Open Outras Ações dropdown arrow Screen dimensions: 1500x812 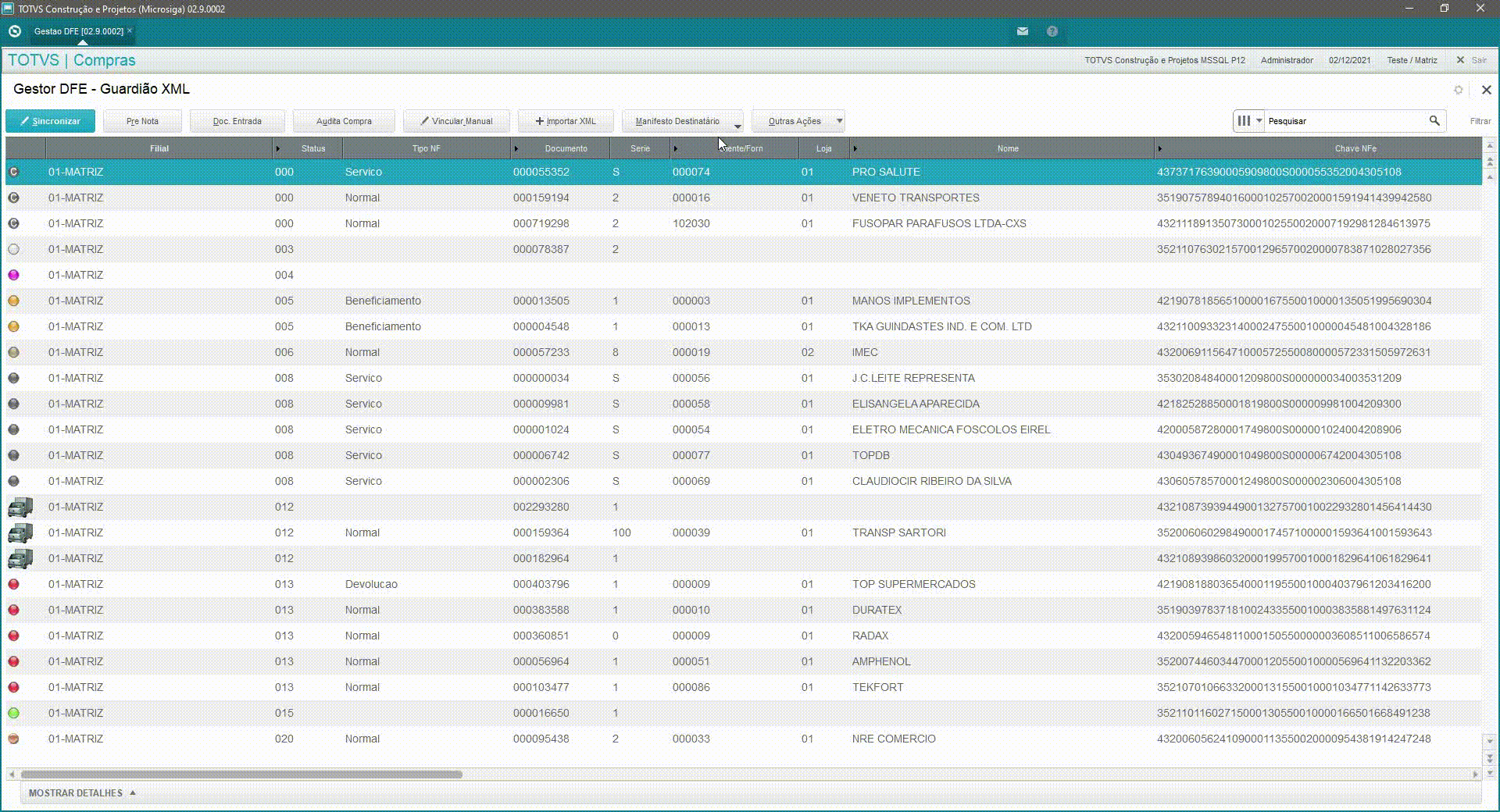click(x=839, y=121)
